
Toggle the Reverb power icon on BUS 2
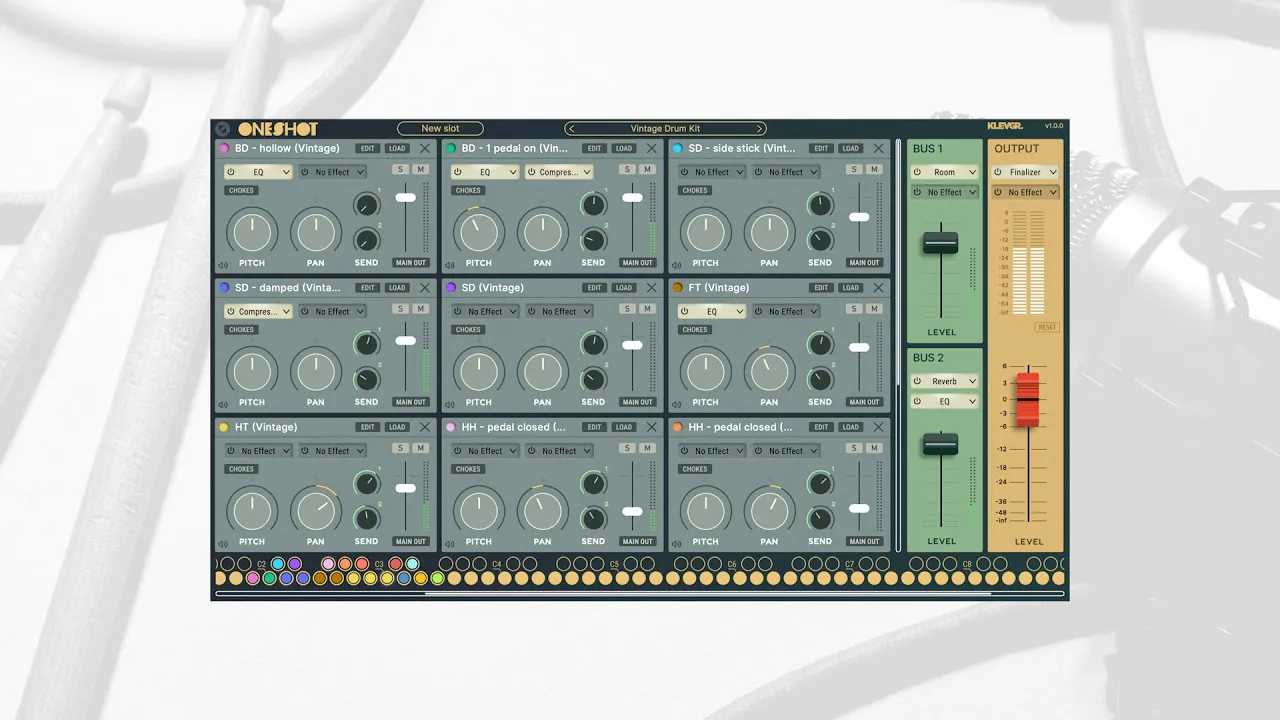(x=918, y=381)
